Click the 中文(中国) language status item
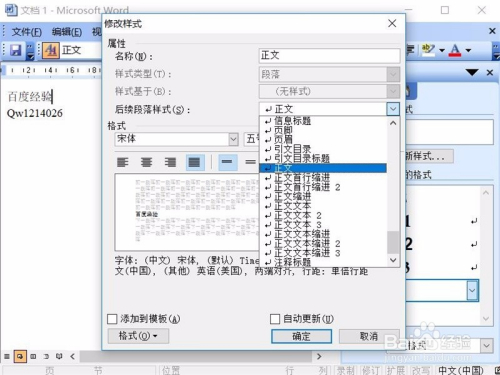Image resolution: width=500 pixels, height=375 pixels. pyautogui.click(x=461, y=370)
